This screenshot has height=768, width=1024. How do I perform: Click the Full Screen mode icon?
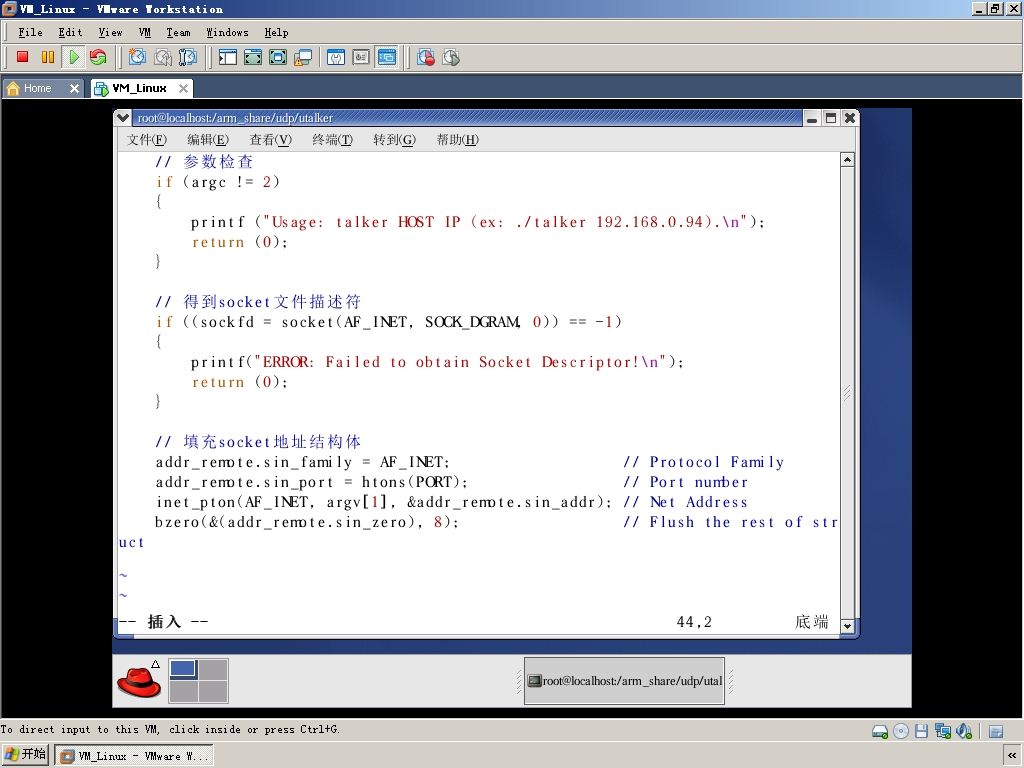[278, 57]
